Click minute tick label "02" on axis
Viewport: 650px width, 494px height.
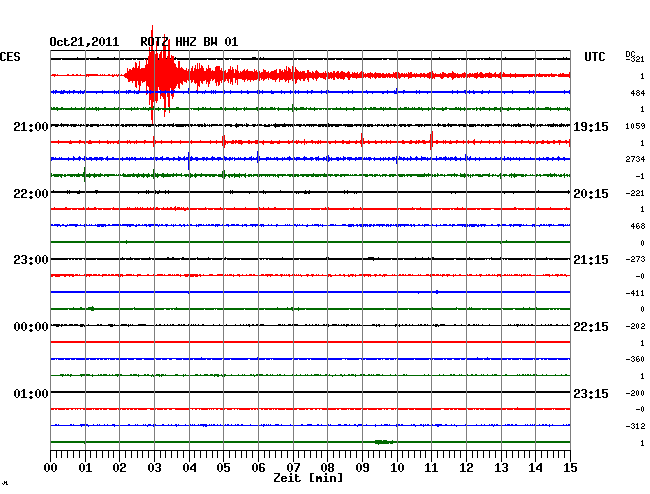coord(119,468)
